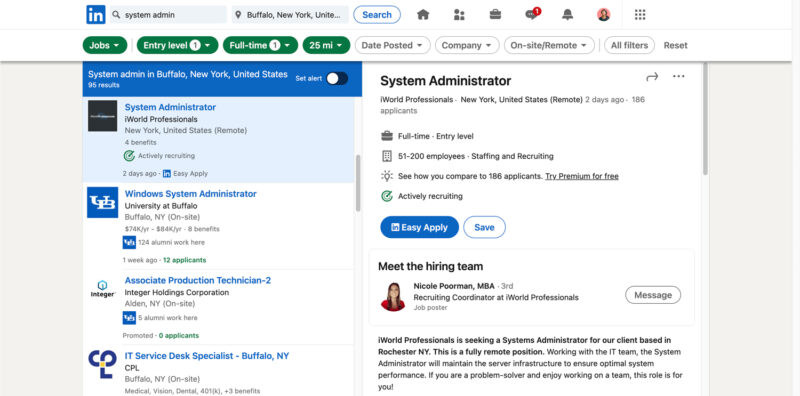Open Messaging with one notification
Viewport: 800px width, 396px height.
pos(533,14)
